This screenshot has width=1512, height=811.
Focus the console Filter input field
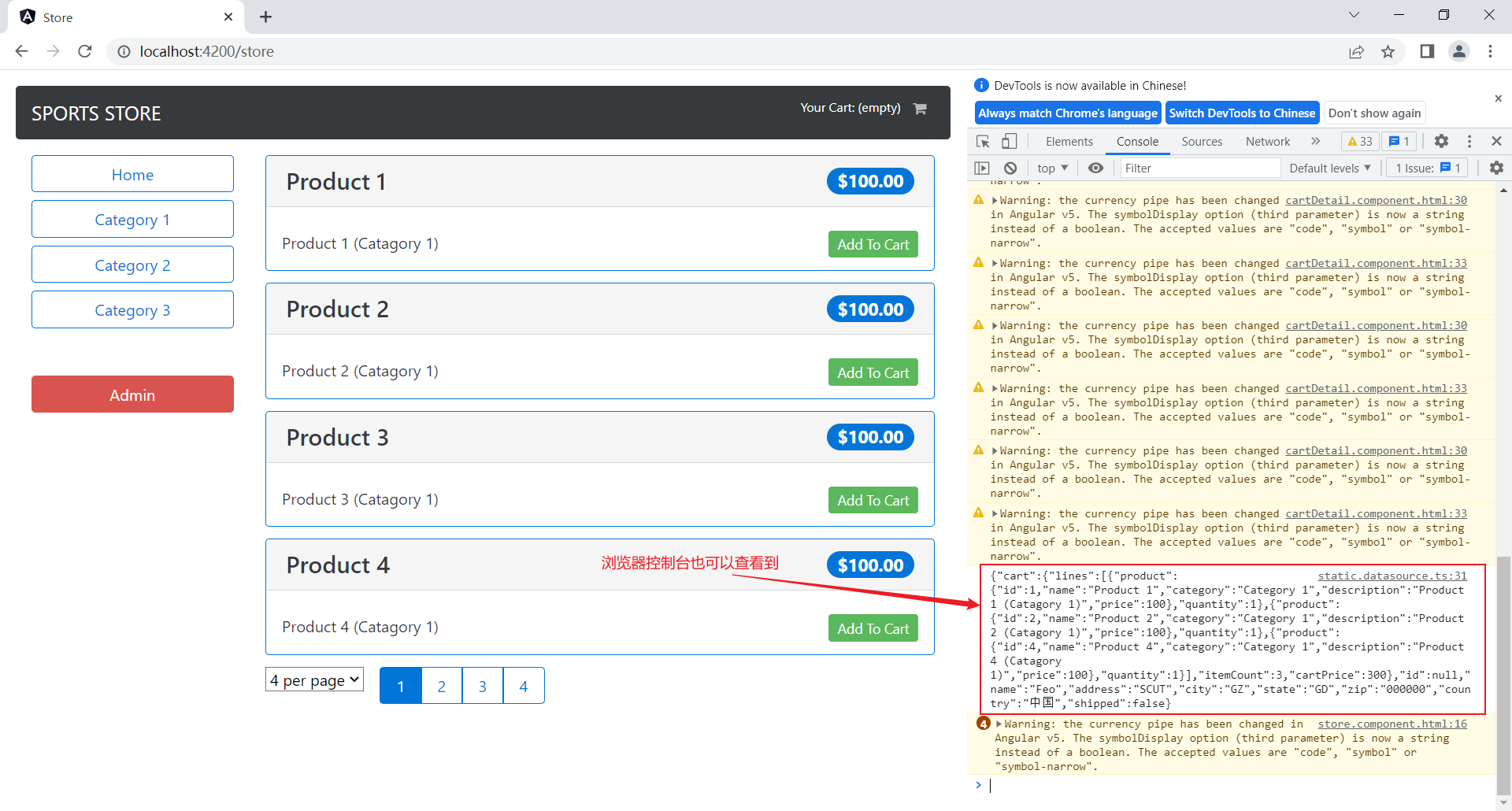[1199, 168]
